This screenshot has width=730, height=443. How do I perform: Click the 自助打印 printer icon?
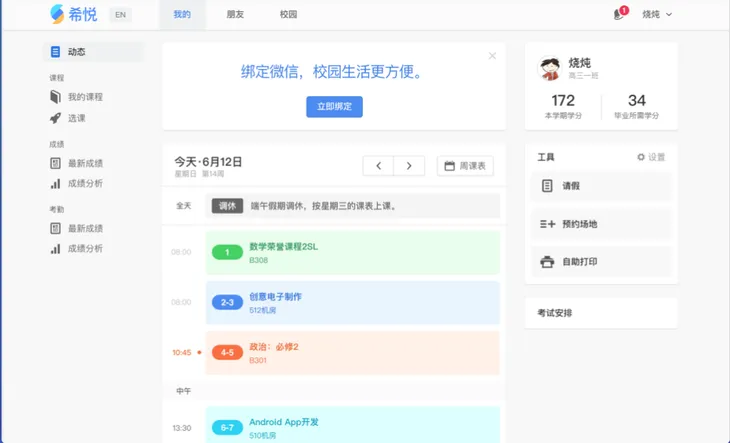click(547, 262)
